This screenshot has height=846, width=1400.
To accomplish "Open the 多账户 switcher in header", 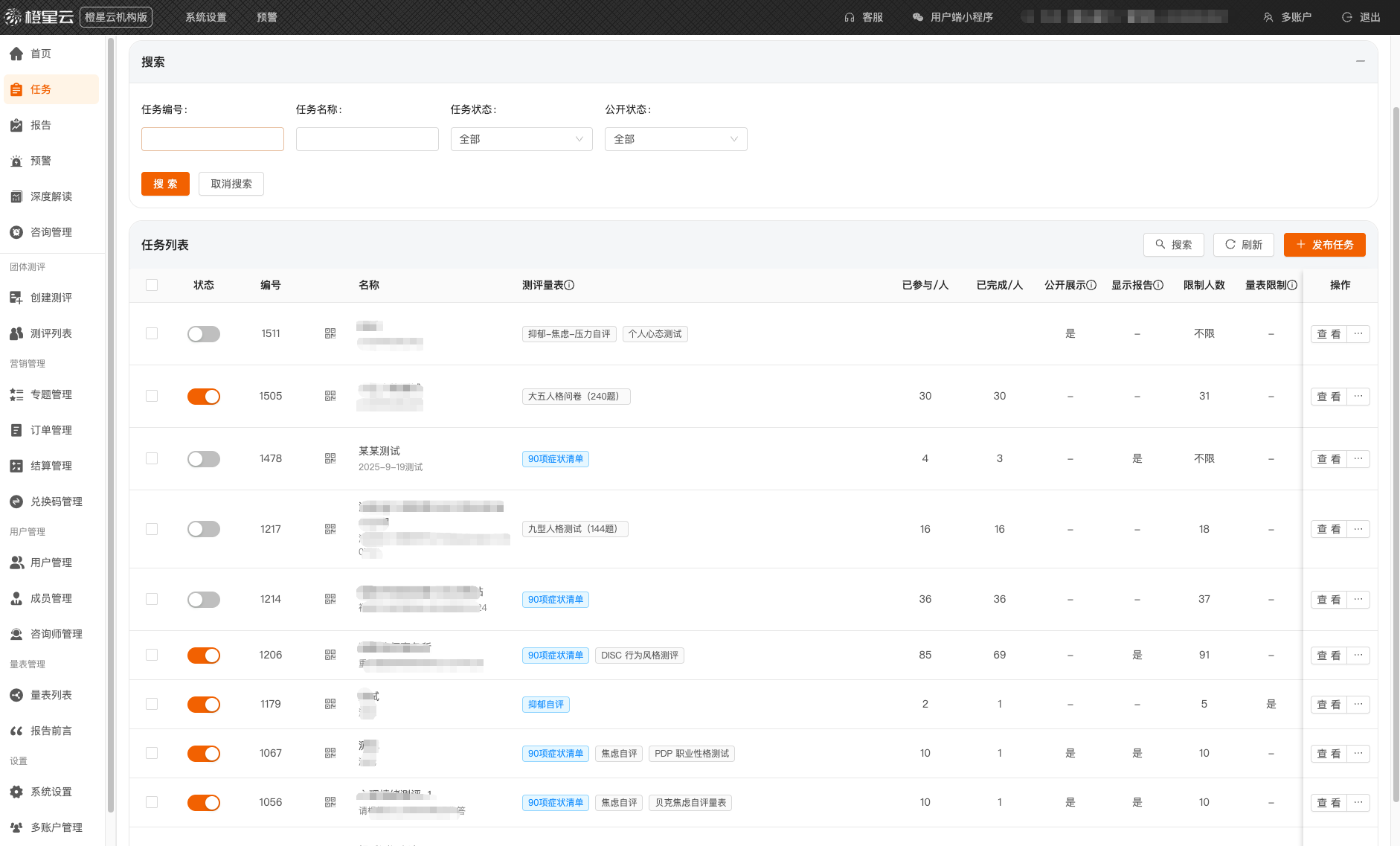I will pyautogui.click(x=1287, y=17).
